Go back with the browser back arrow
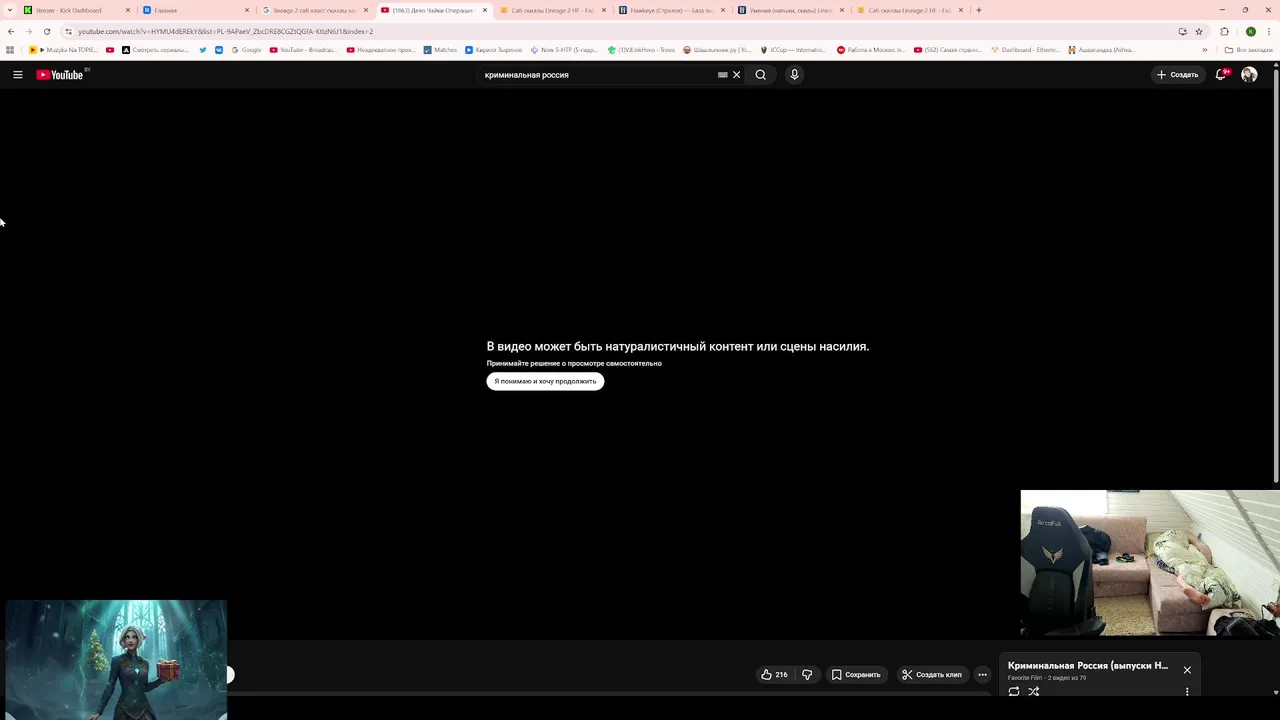 pos(11,31)
